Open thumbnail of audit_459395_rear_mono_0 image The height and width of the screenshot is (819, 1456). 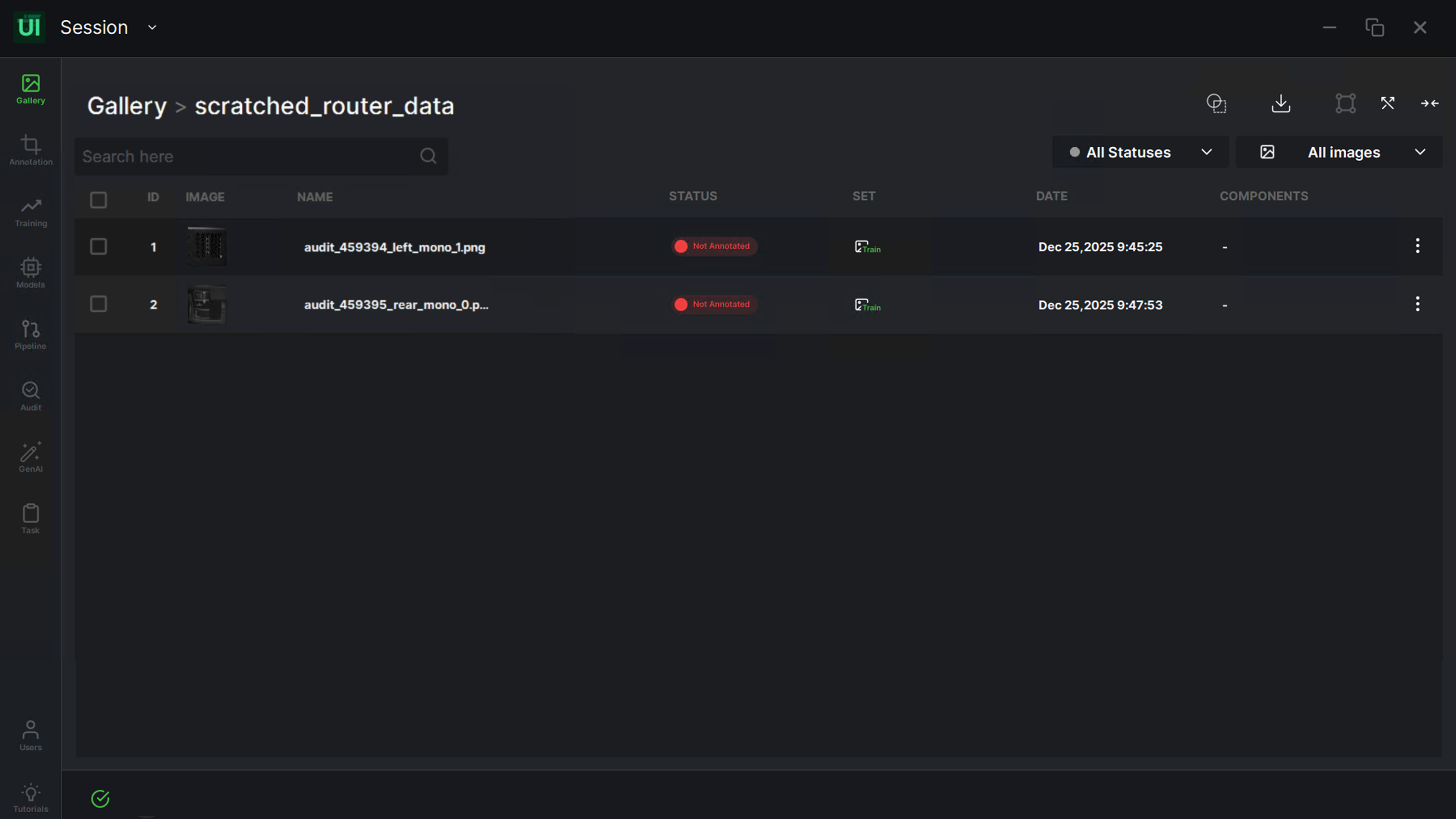(x=207, y=305)
